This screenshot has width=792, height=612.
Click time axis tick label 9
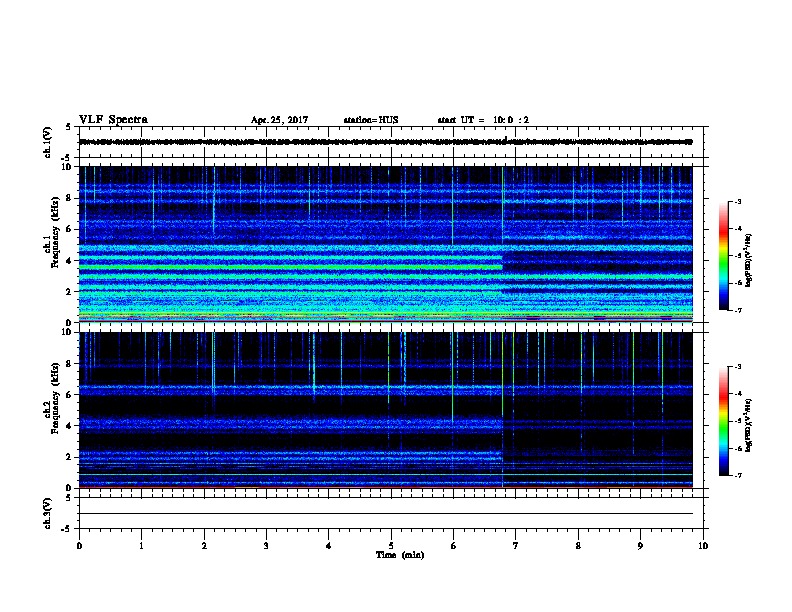pyautogui.click(x=640, y=546)
